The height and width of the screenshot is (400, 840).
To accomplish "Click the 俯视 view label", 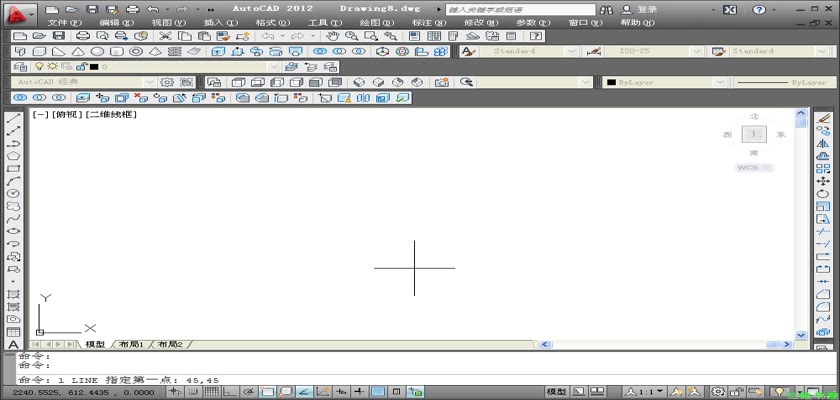I will point(68,115).
